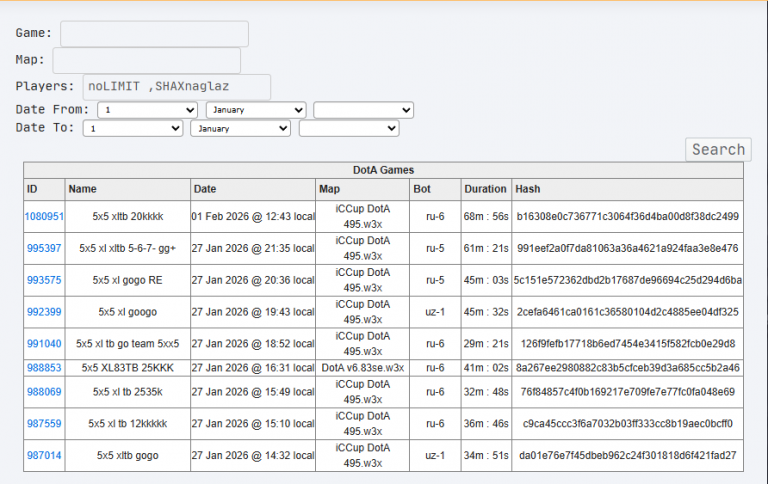Click date 27 Jan 2026 @ 21:35 local
This screenshot has height=484, width=768.
[253, 248]
